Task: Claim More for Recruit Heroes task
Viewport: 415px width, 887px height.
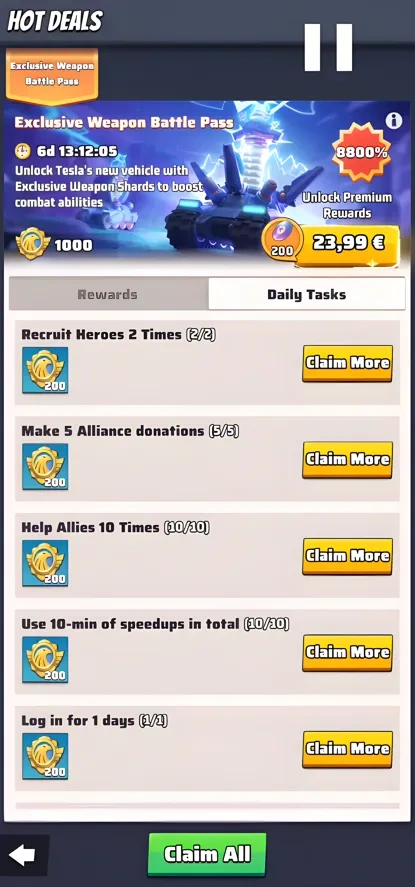Action: click(347, 363)
